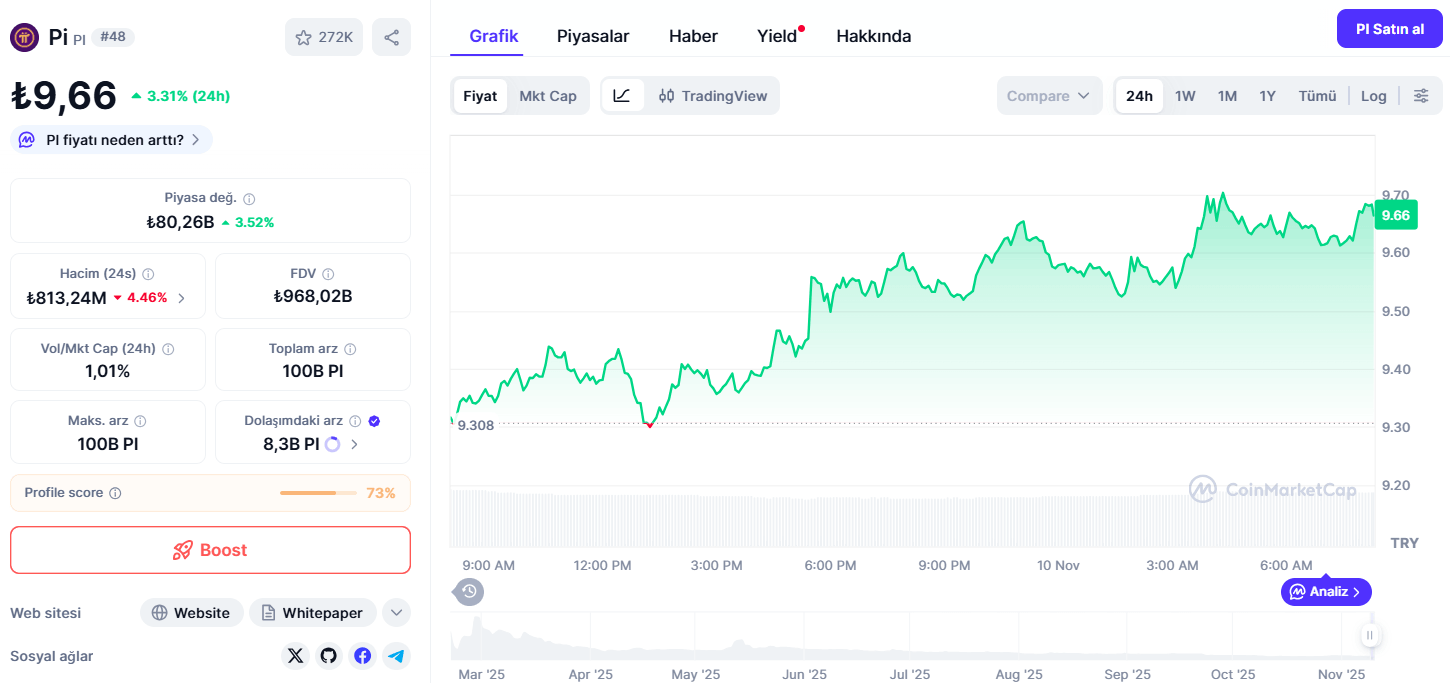Open the GitHub social link
The height and width of the screenshot is (683, 1450).
[328, 656]
